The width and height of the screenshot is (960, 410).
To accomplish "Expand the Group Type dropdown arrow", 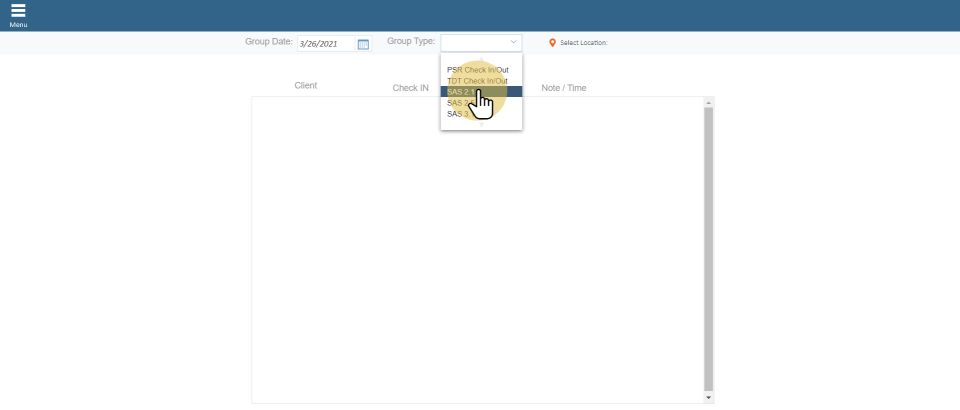I will click(x=514, y=42).
